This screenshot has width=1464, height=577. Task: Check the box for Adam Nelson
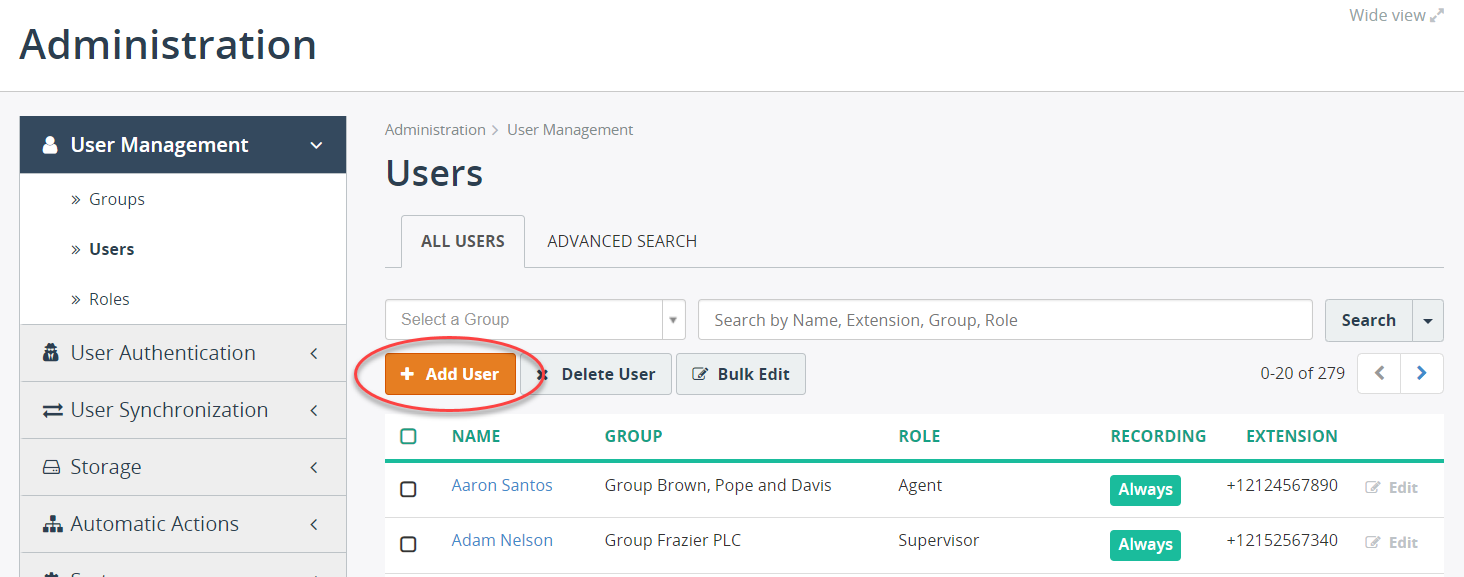click(408, 544)
